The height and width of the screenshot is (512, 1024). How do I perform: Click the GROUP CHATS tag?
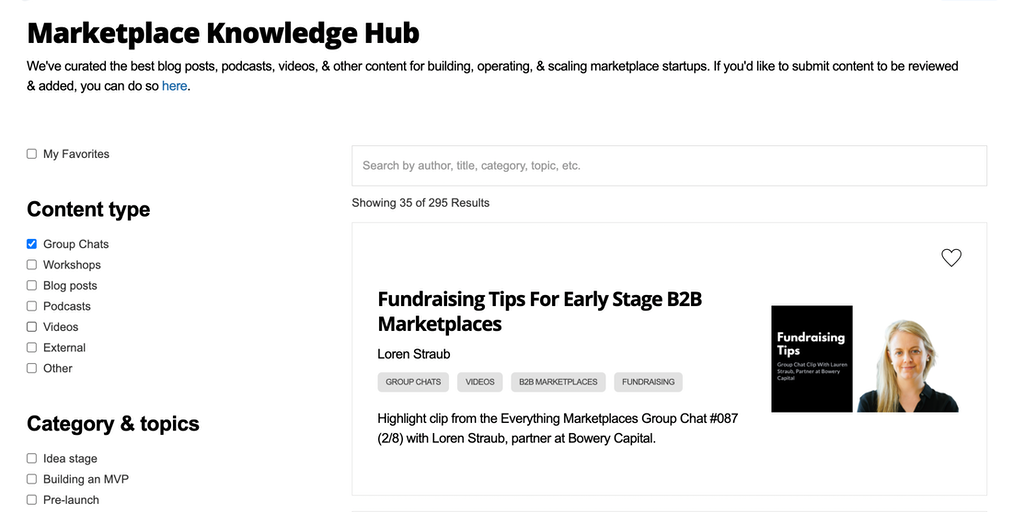(413, 382)
